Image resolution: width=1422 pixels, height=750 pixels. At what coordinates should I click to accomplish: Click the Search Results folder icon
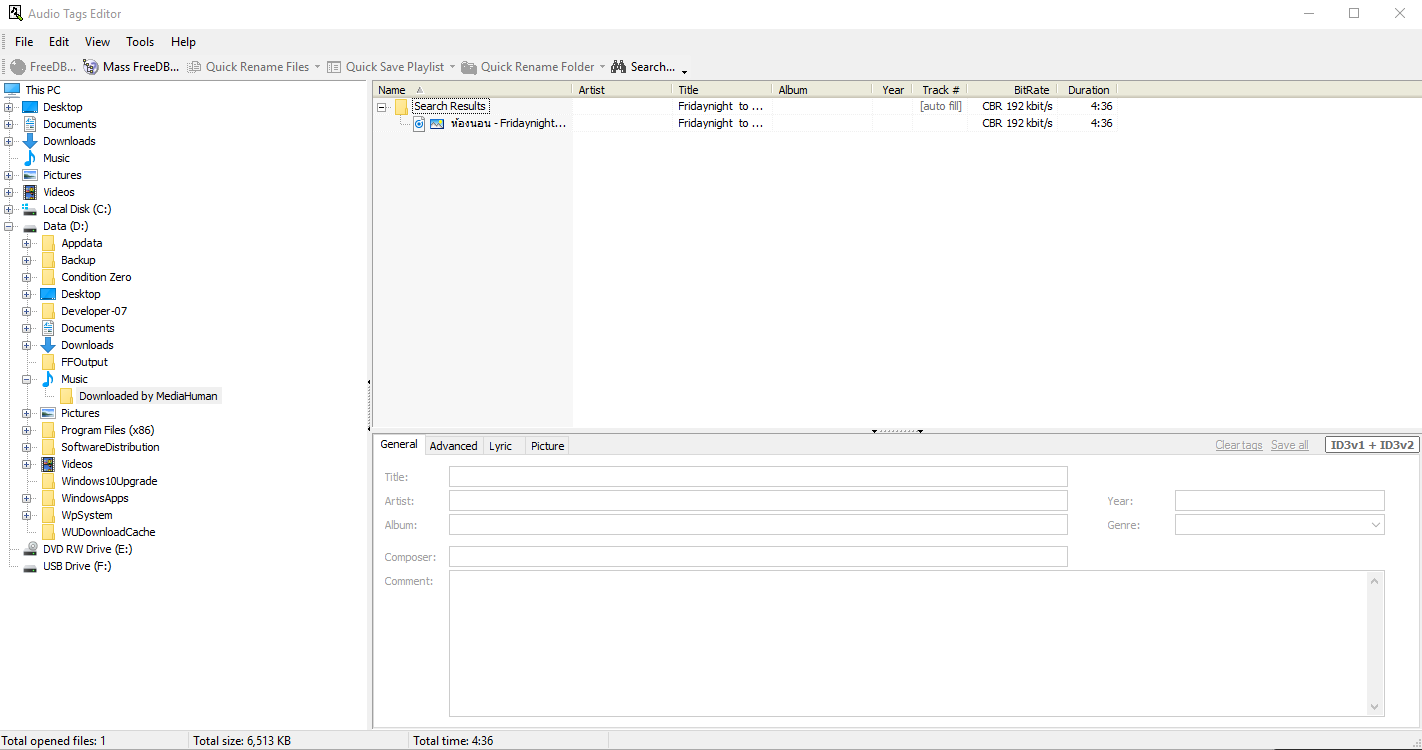pos(401,106)
